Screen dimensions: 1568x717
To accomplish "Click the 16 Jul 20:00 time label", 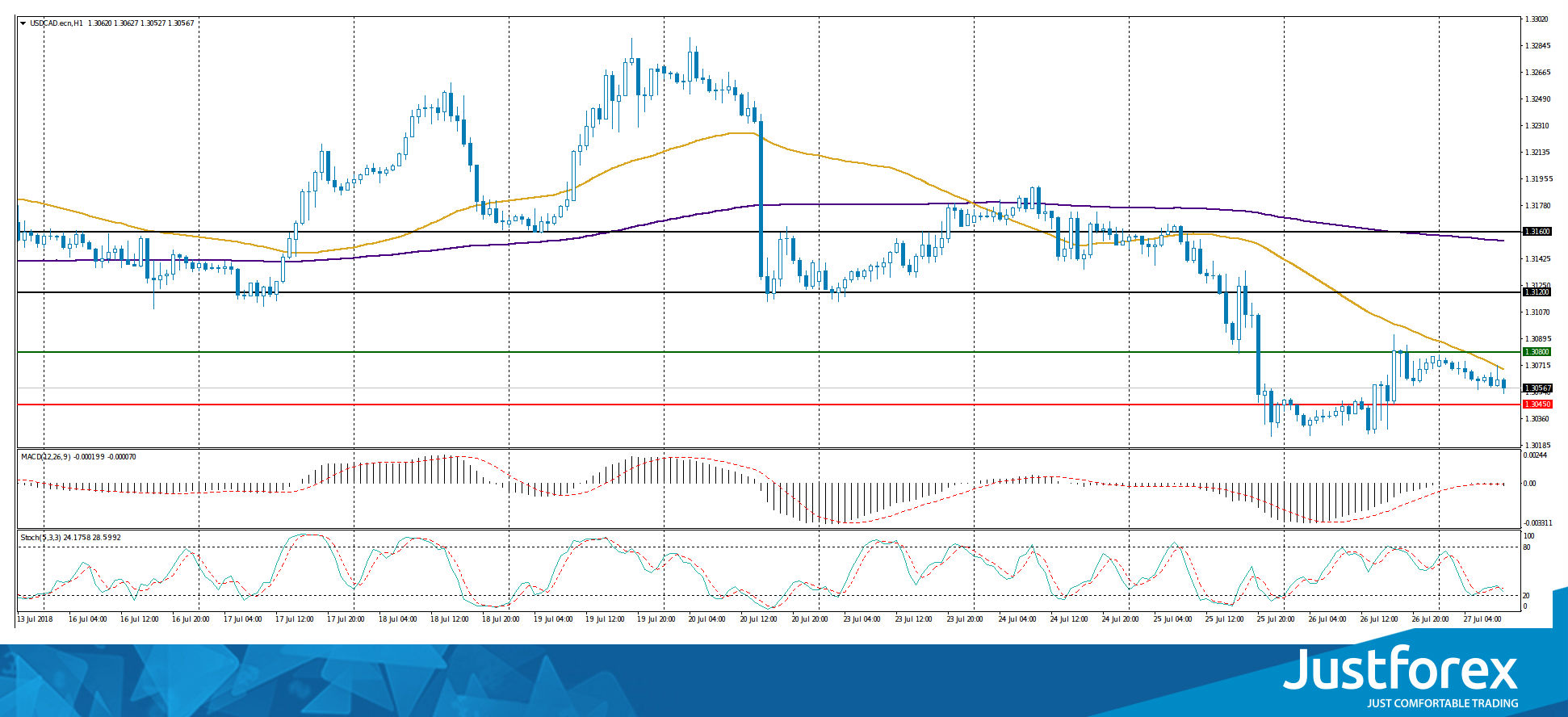I will point(191,619).
